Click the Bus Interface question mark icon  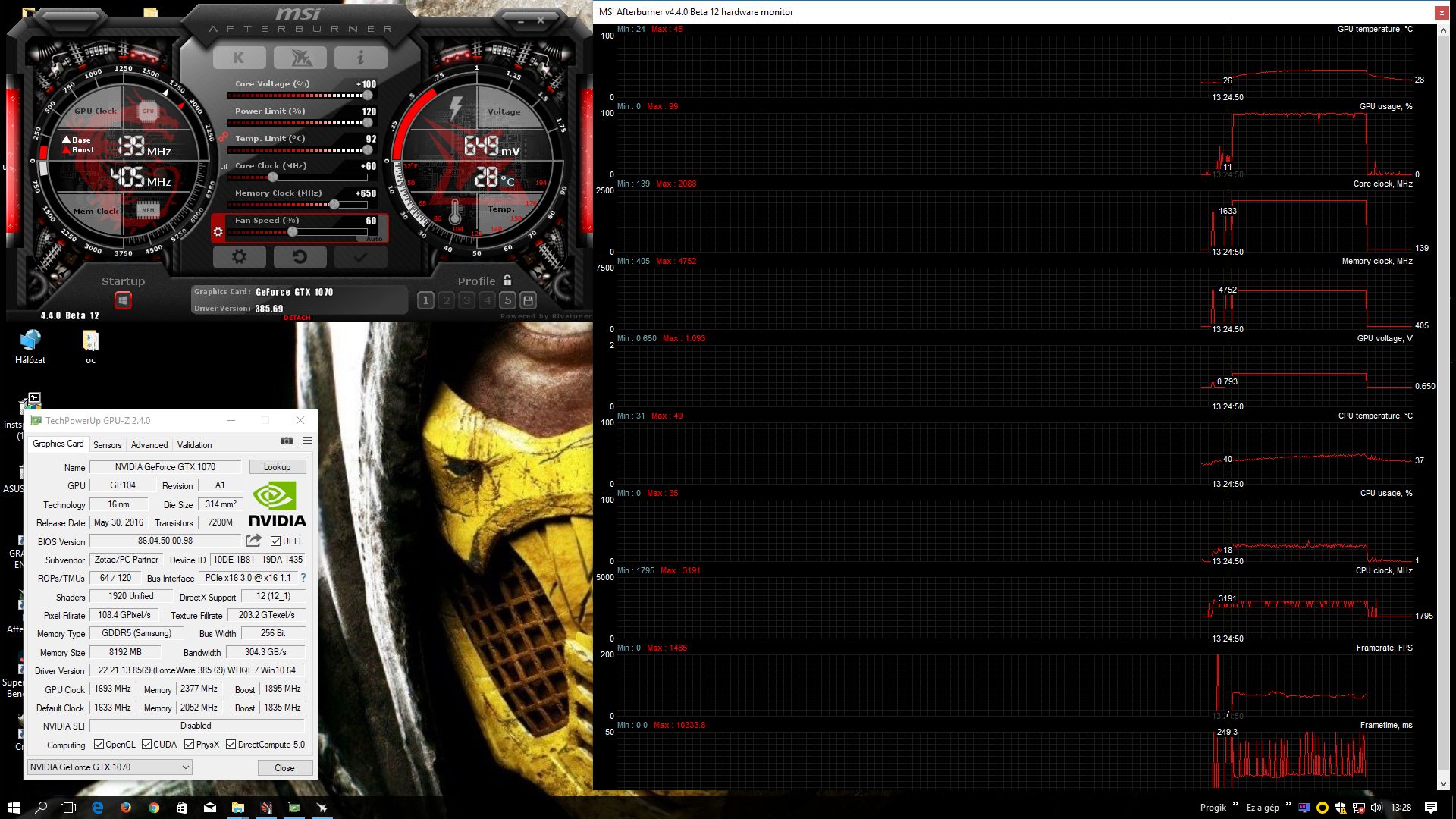pos(303,578)
